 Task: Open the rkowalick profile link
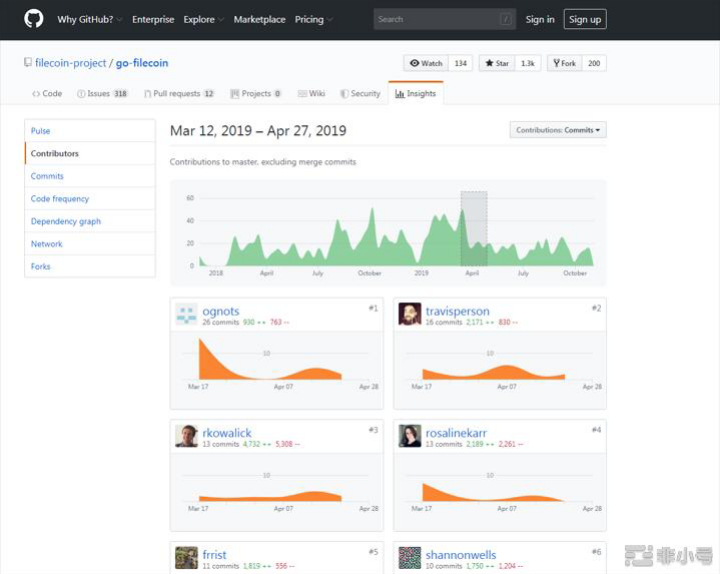pyautogui.click(x=227, y=433)
